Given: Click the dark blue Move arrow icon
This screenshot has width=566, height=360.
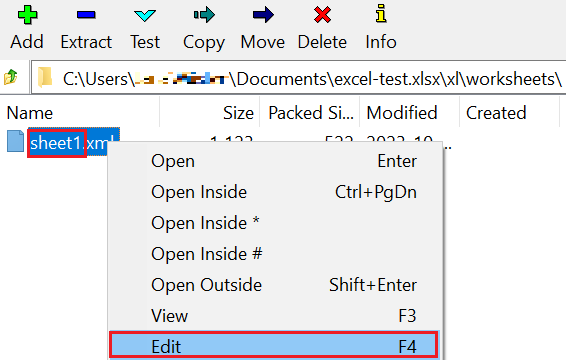Looking at the screenshot, I should tap(263, 15).
